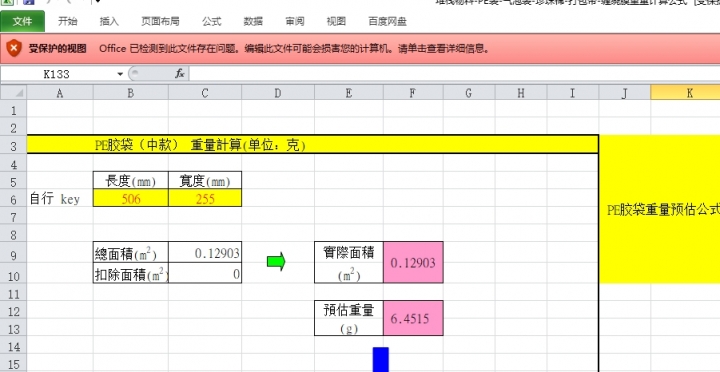The width and height of the screenshot is (720, 372).
Task: Click the 寬度(mm) header cell
Action: 205,181
